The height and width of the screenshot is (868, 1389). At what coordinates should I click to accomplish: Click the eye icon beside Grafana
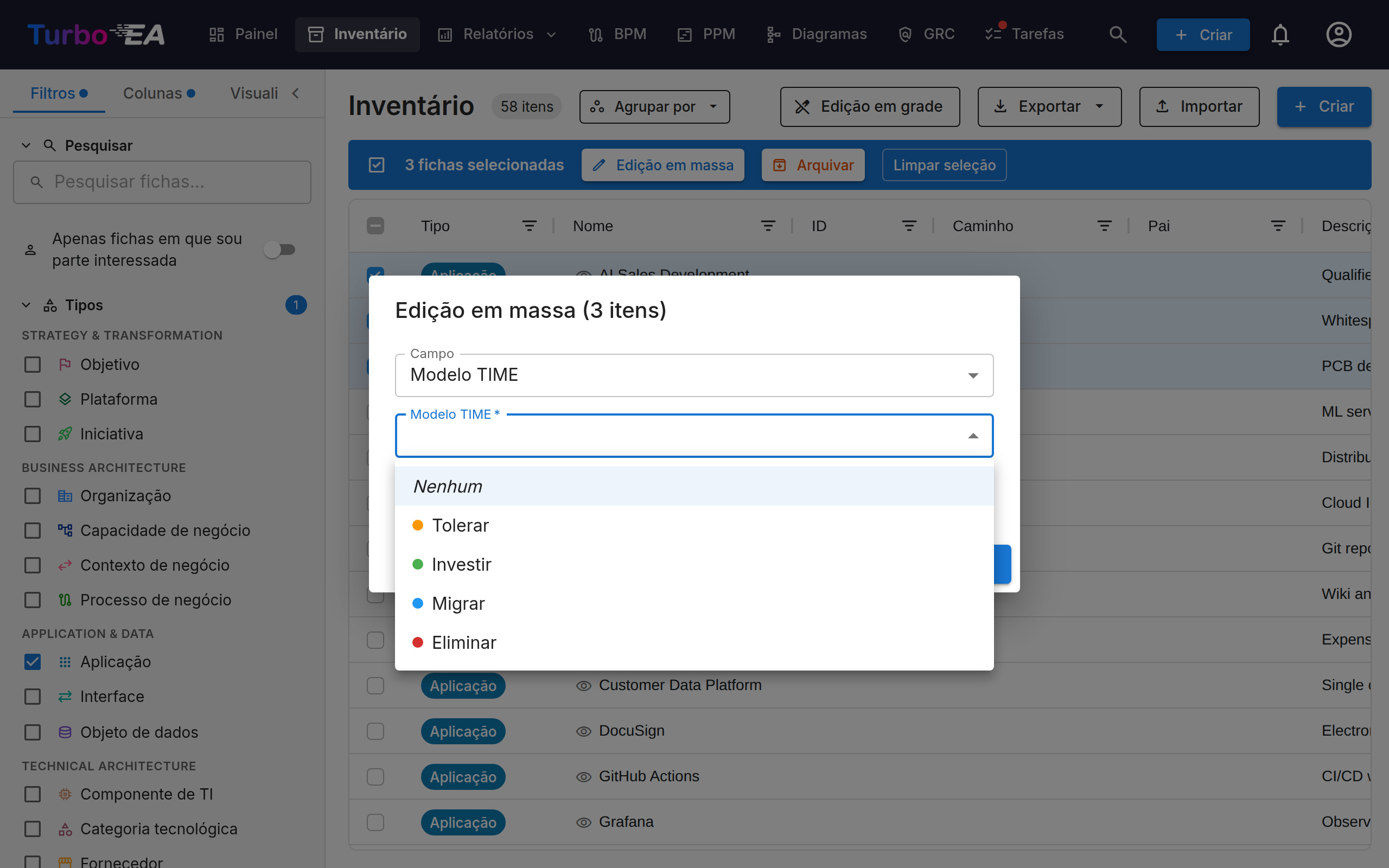click(583, 822)
